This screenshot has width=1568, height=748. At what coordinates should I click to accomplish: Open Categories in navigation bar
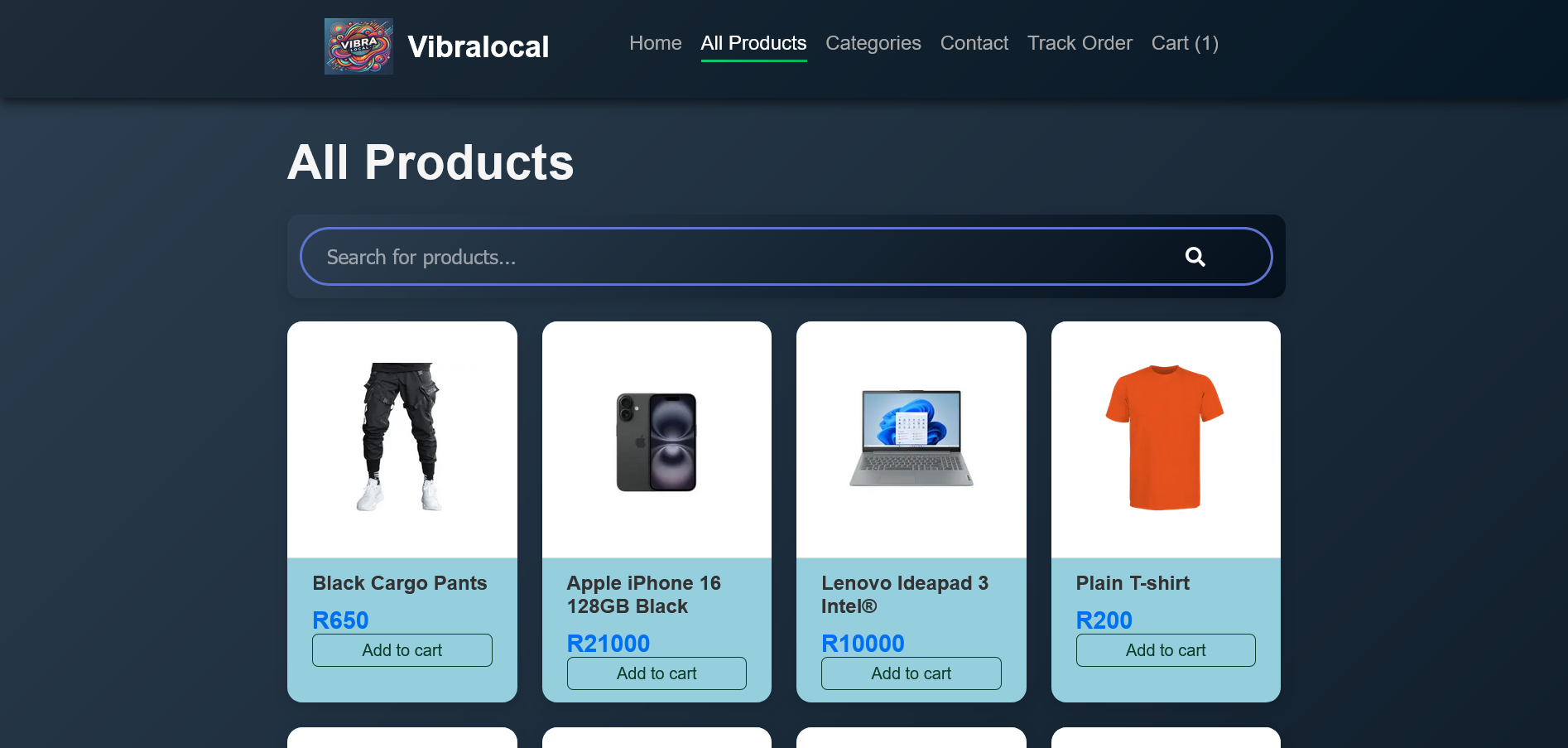pyautogui.click(x=873, y=43)
